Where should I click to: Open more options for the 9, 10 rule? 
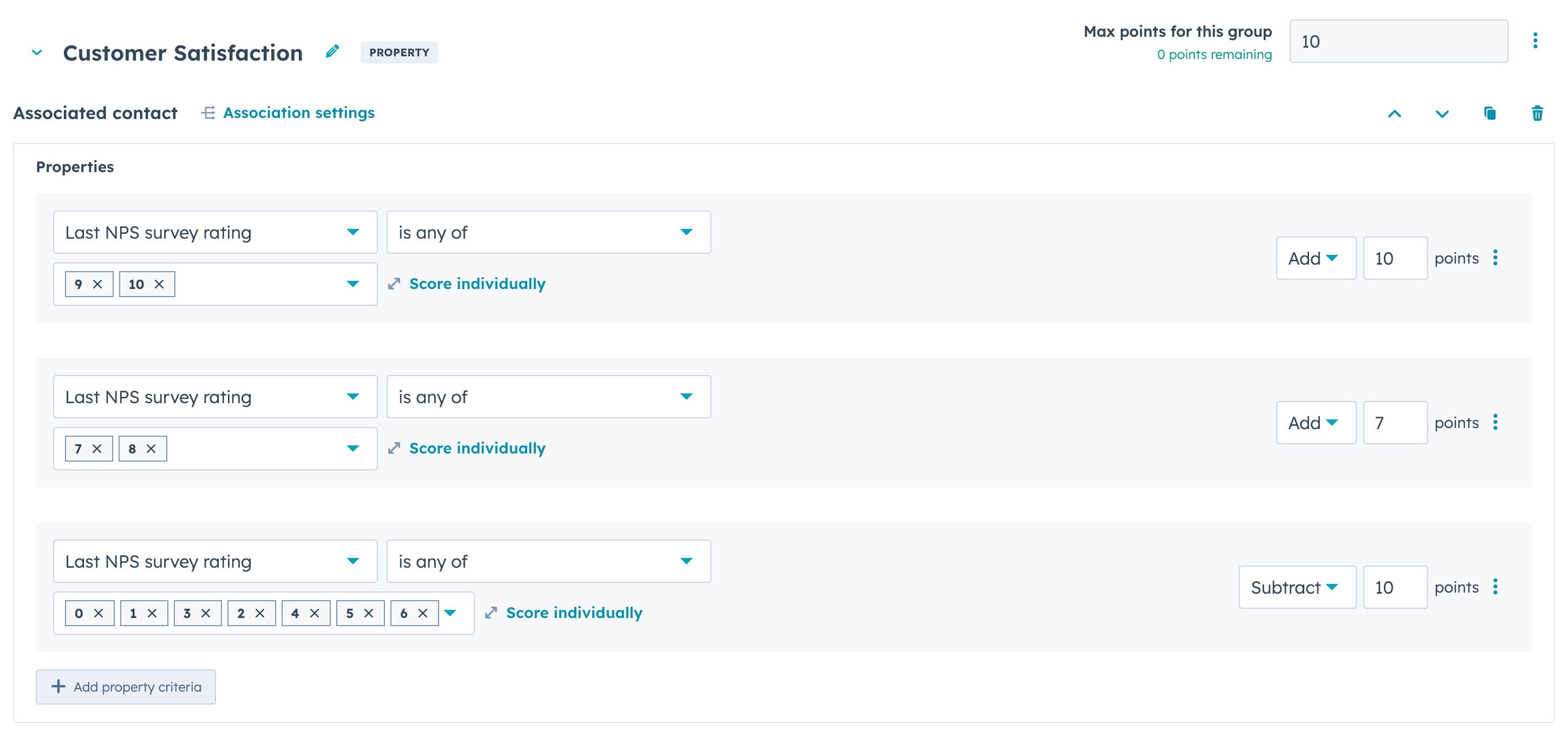coord(1495,258)
